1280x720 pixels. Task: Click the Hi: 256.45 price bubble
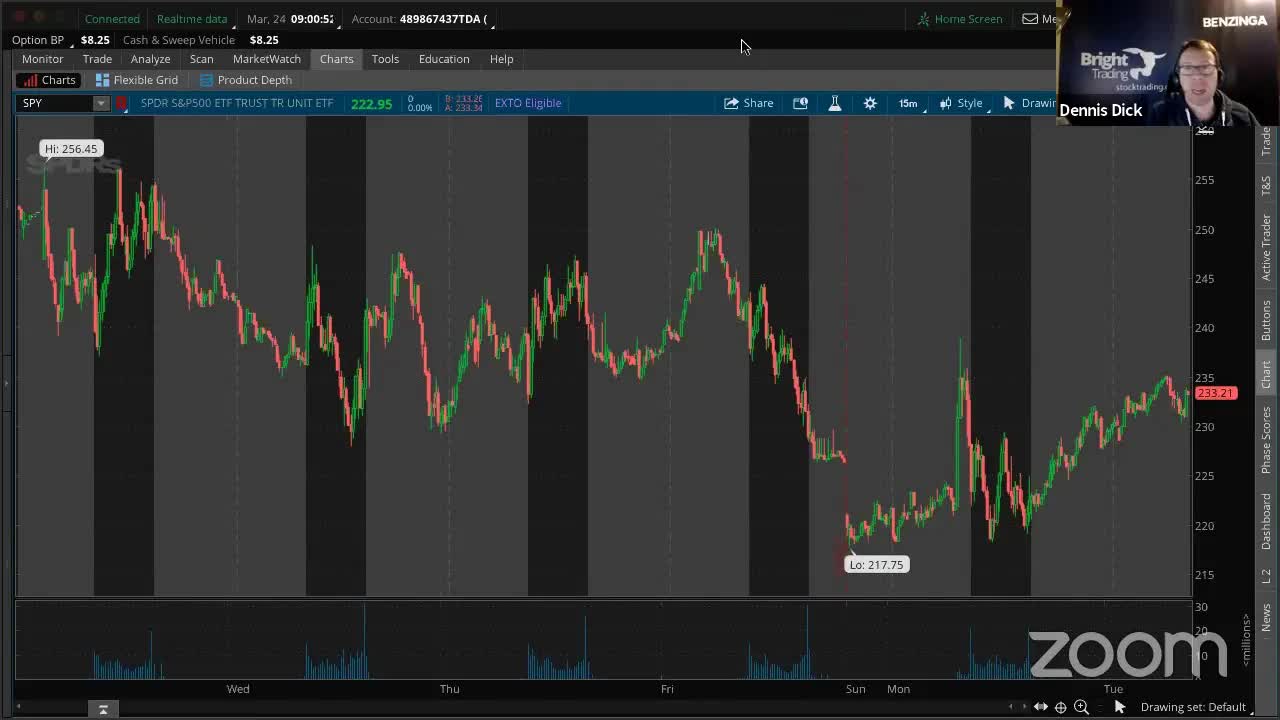pyautogui.click(x=71, y=149)
